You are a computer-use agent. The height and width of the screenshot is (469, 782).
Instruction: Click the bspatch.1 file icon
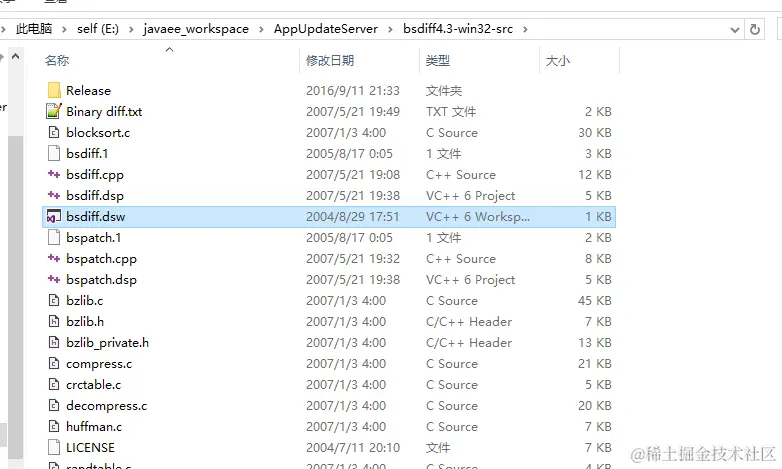click(x=54, y=237)
